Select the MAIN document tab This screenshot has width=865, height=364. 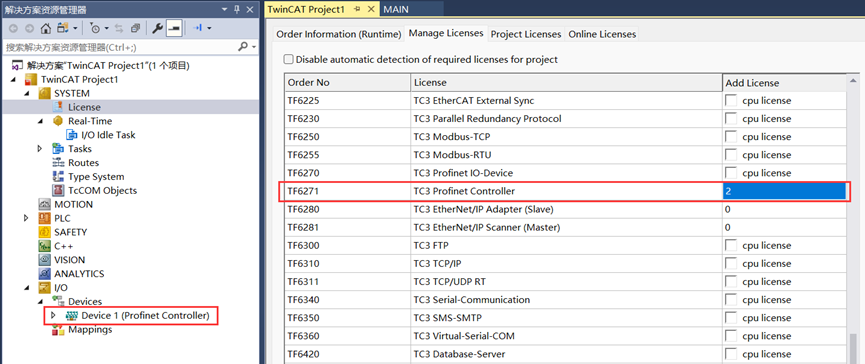(x=396, y=9)
